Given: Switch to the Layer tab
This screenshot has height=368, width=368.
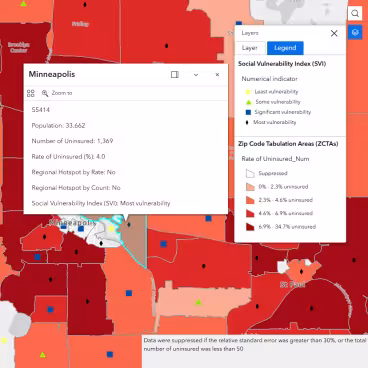Looking at the screenshot, I should pos(250,48).
